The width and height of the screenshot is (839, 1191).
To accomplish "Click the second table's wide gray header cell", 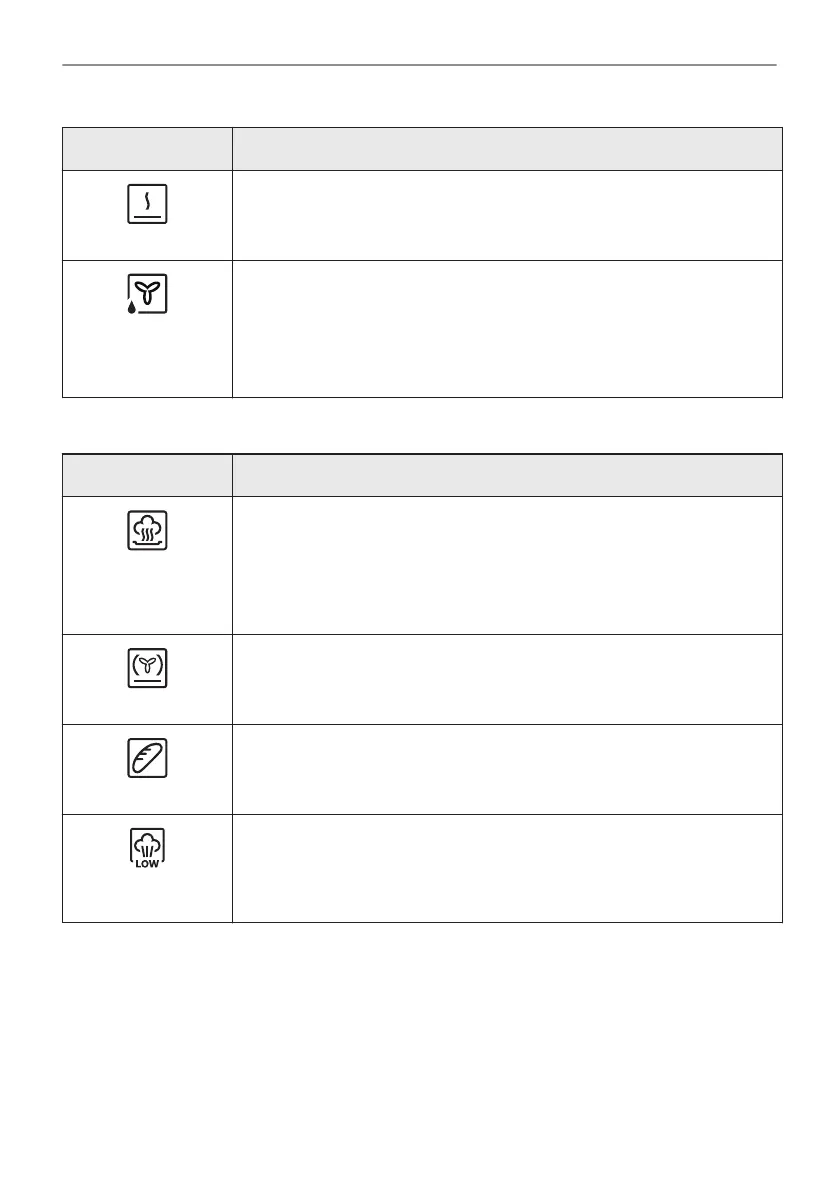I will (x=507, y=475).
